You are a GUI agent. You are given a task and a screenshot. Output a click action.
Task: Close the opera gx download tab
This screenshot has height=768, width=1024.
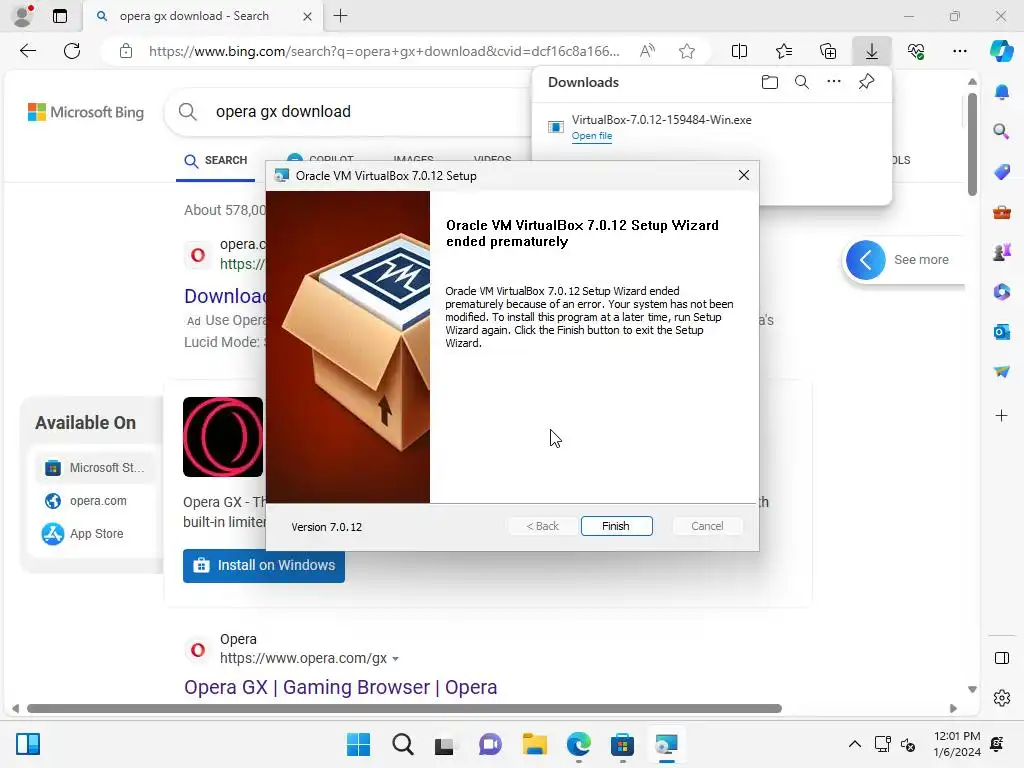(307, 16)
